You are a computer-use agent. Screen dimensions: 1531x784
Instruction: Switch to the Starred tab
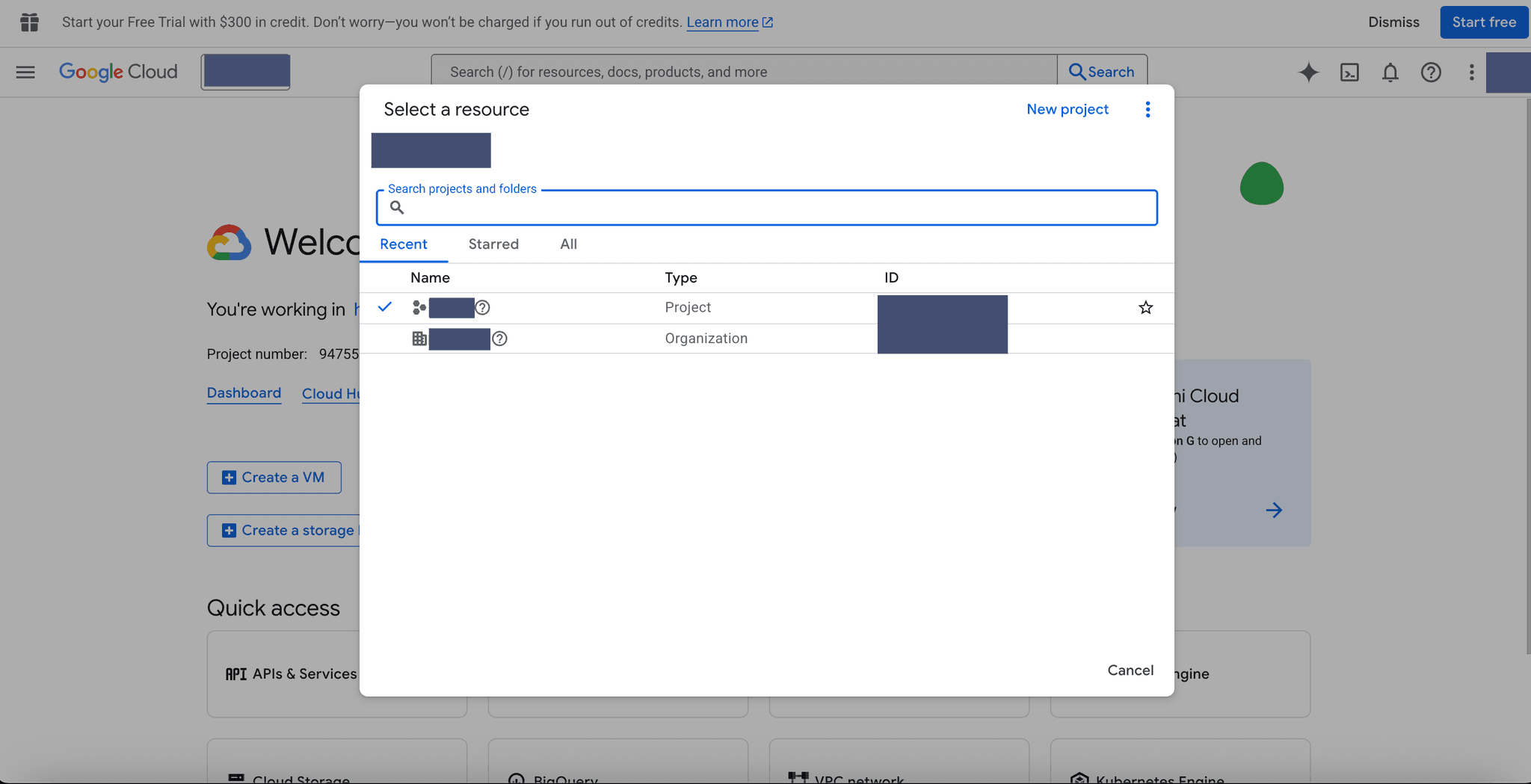(x=493, y=244)
